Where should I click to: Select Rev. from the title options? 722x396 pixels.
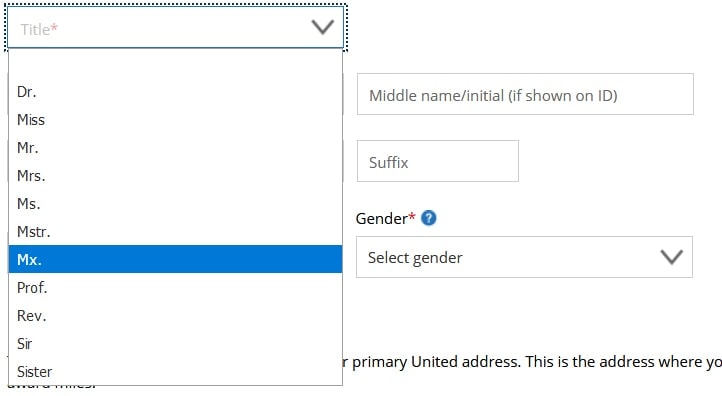tap(175, 316)
